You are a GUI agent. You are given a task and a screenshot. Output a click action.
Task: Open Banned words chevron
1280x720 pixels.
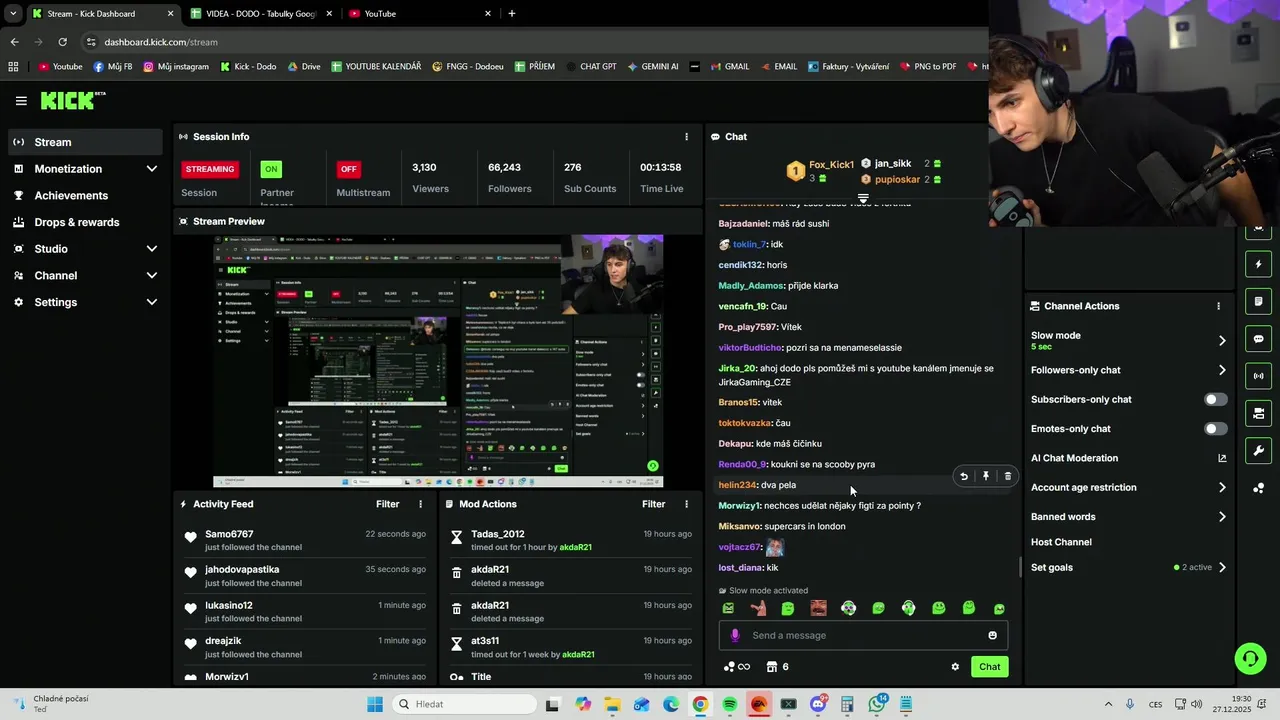click(x=1222, y=517)
